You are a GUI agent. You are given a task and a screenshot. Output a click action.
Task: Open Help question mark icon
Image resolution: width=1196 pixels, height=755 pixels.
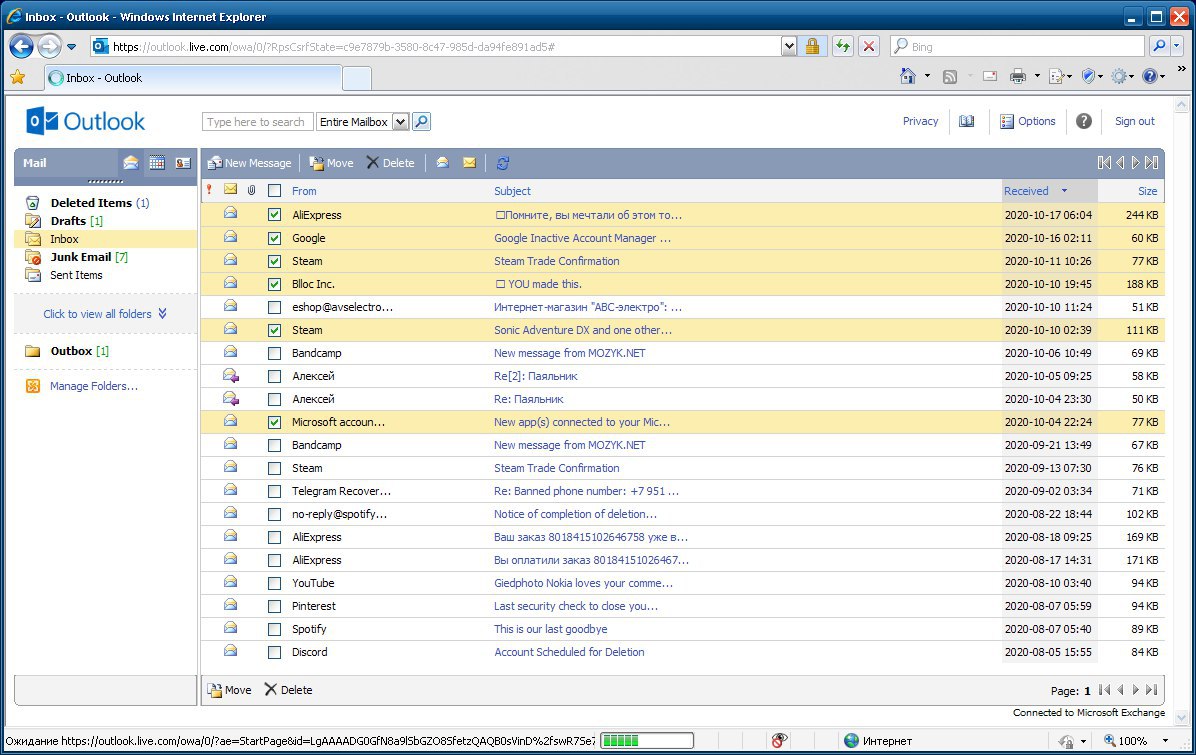(x=1084, y=121)
